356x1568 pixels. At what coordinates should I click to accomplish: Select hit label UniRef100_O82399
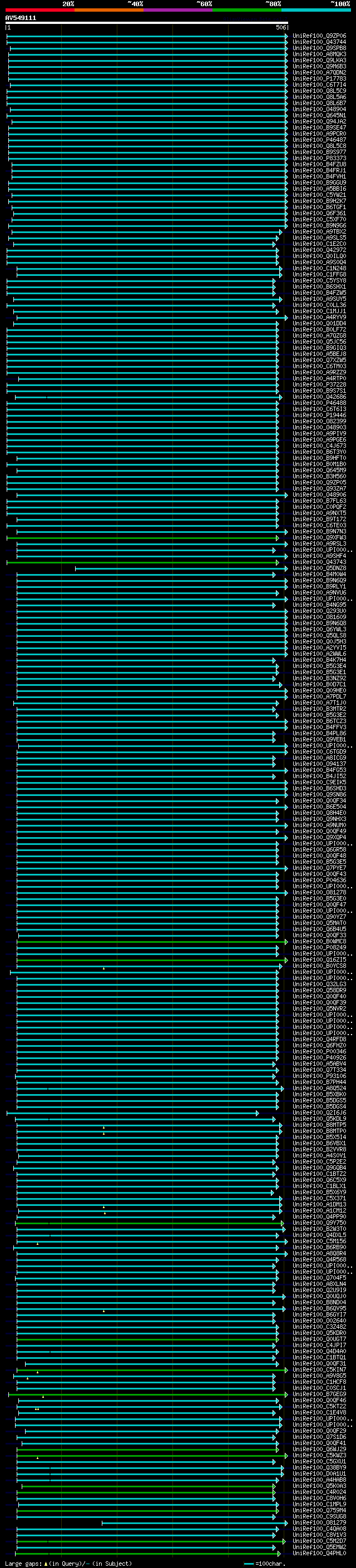tap(319, 421)
